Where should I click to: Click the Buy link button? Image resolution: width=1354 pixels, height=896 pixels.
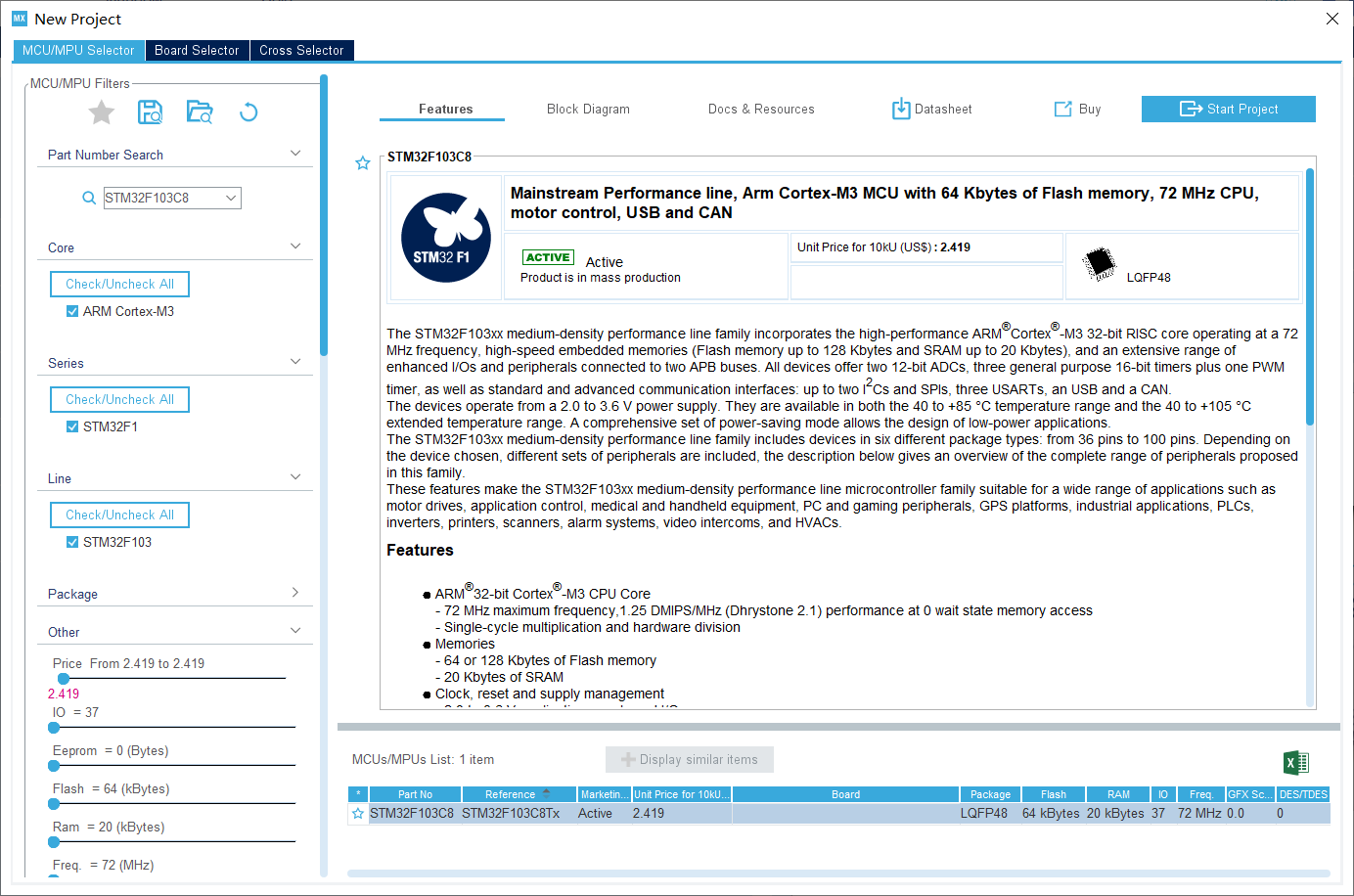click(x=1077, y=110)
